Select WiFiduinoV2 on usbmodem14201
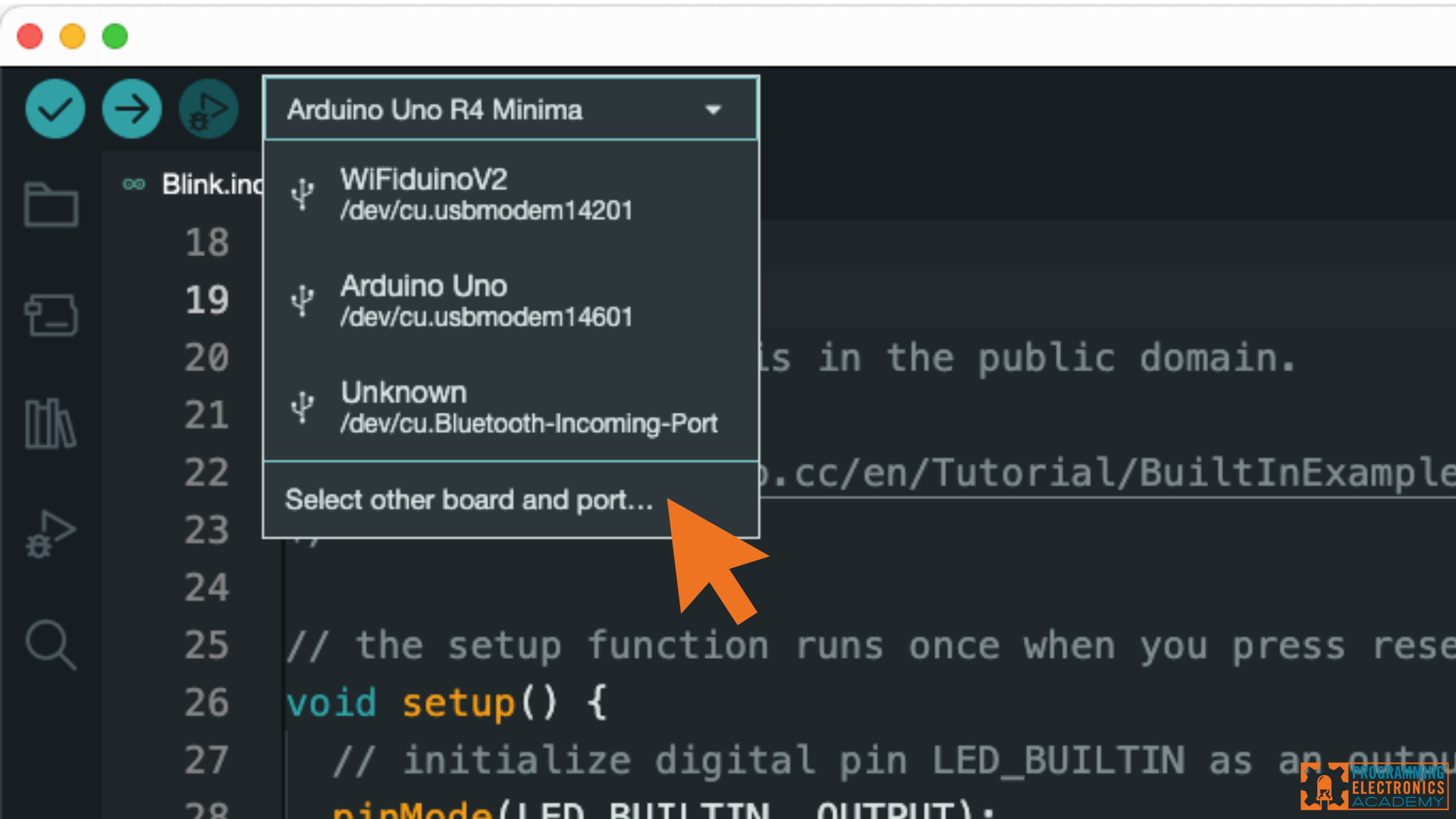1456x819 pixels. click(485, 193)
